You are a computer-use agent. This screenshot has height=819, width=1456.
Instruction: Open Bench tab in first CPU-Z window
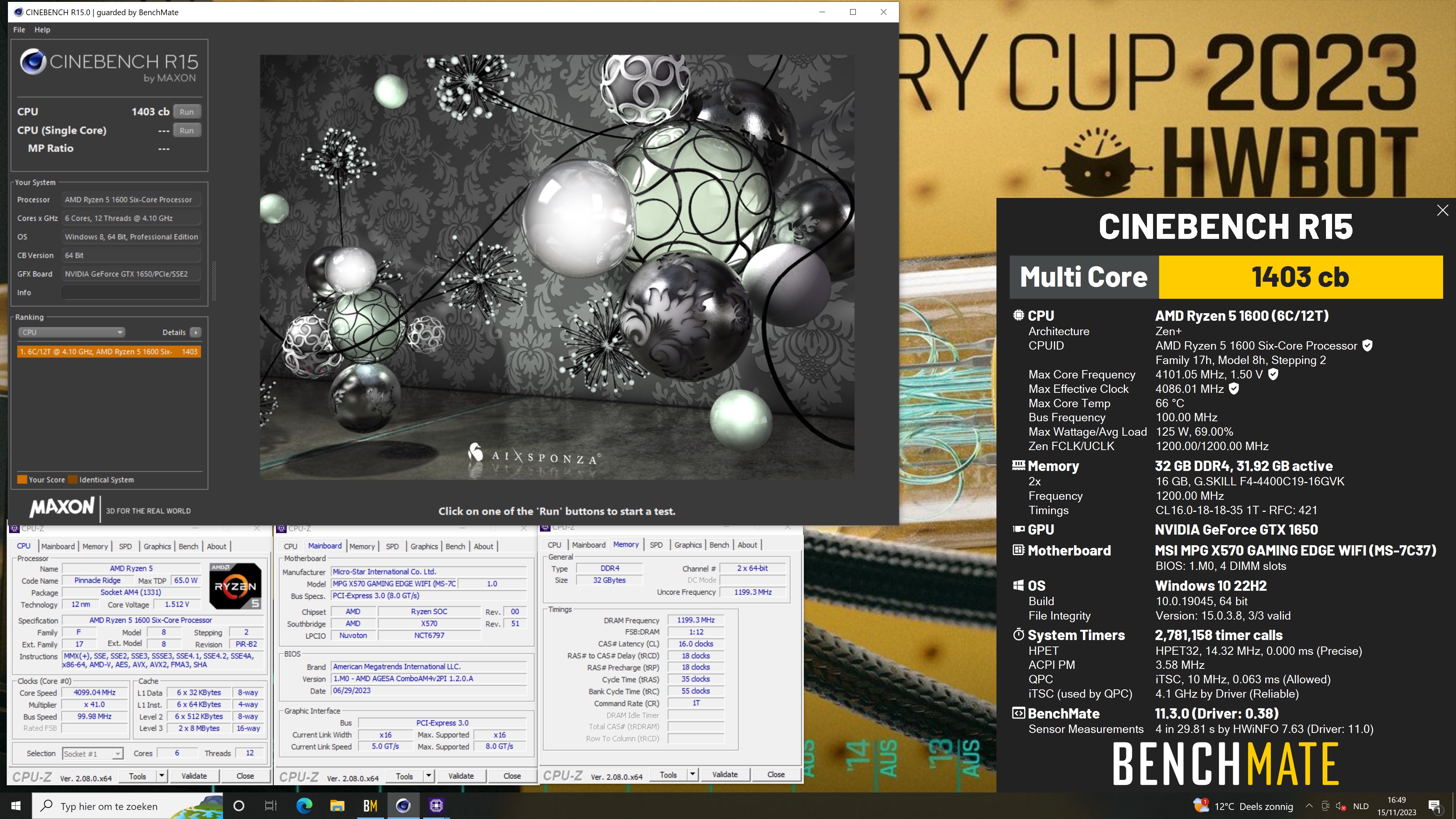click(x=188, y=546)
